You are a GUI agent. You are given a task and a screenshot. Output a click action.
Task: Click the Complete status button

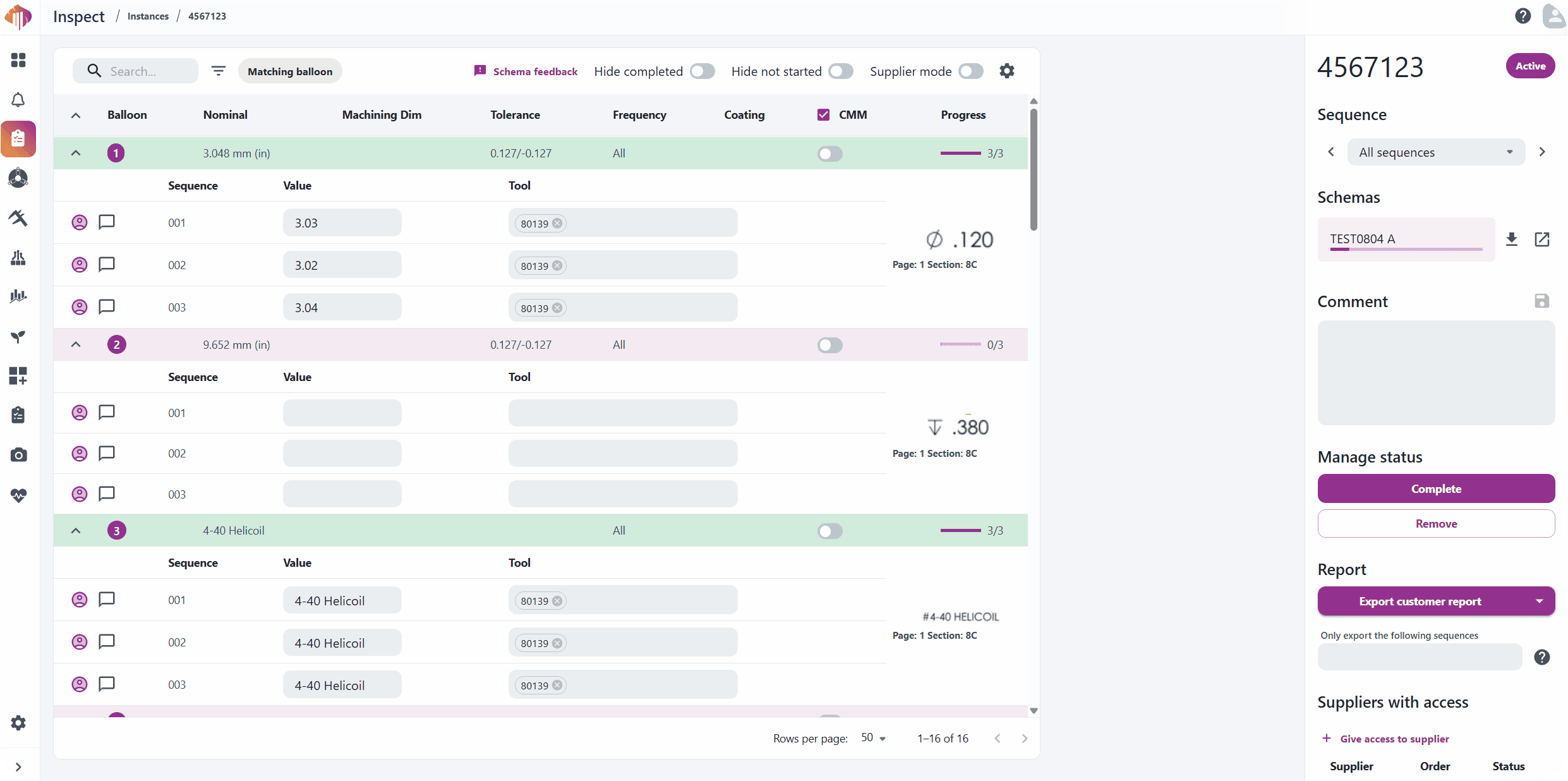coord(1435,488)
